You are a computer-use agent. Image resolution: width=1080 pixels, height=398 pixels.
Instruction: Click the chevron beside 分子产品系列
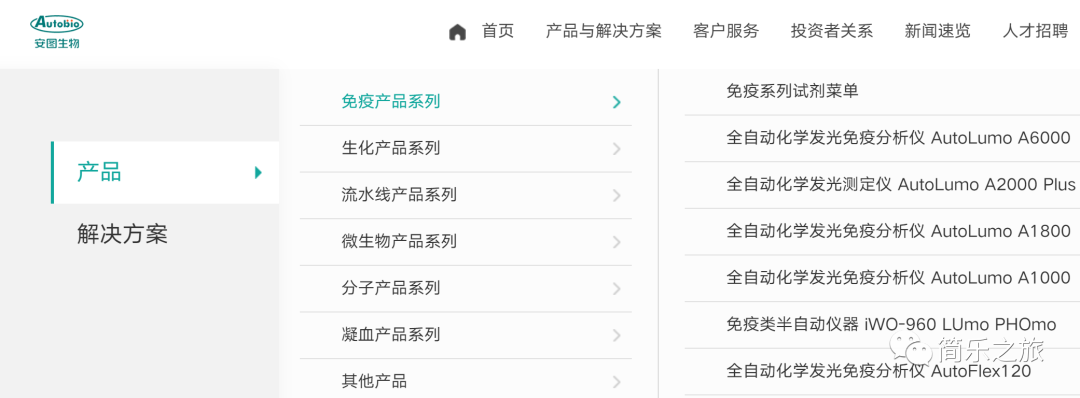pos(616,289)
